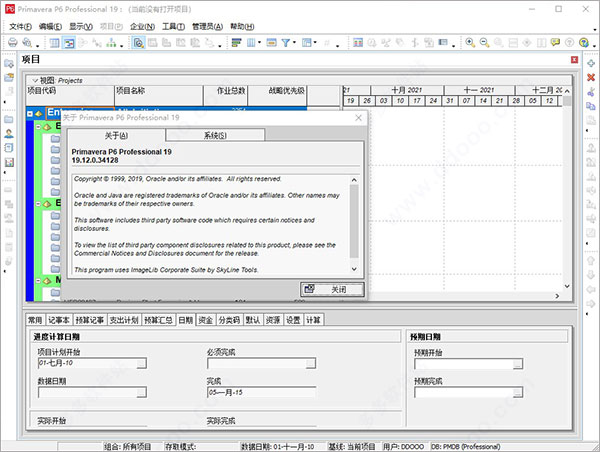This screenshot has width=600, height=452.
Task: Collapse the green M tree node
Action: click(x=38, y=281)
